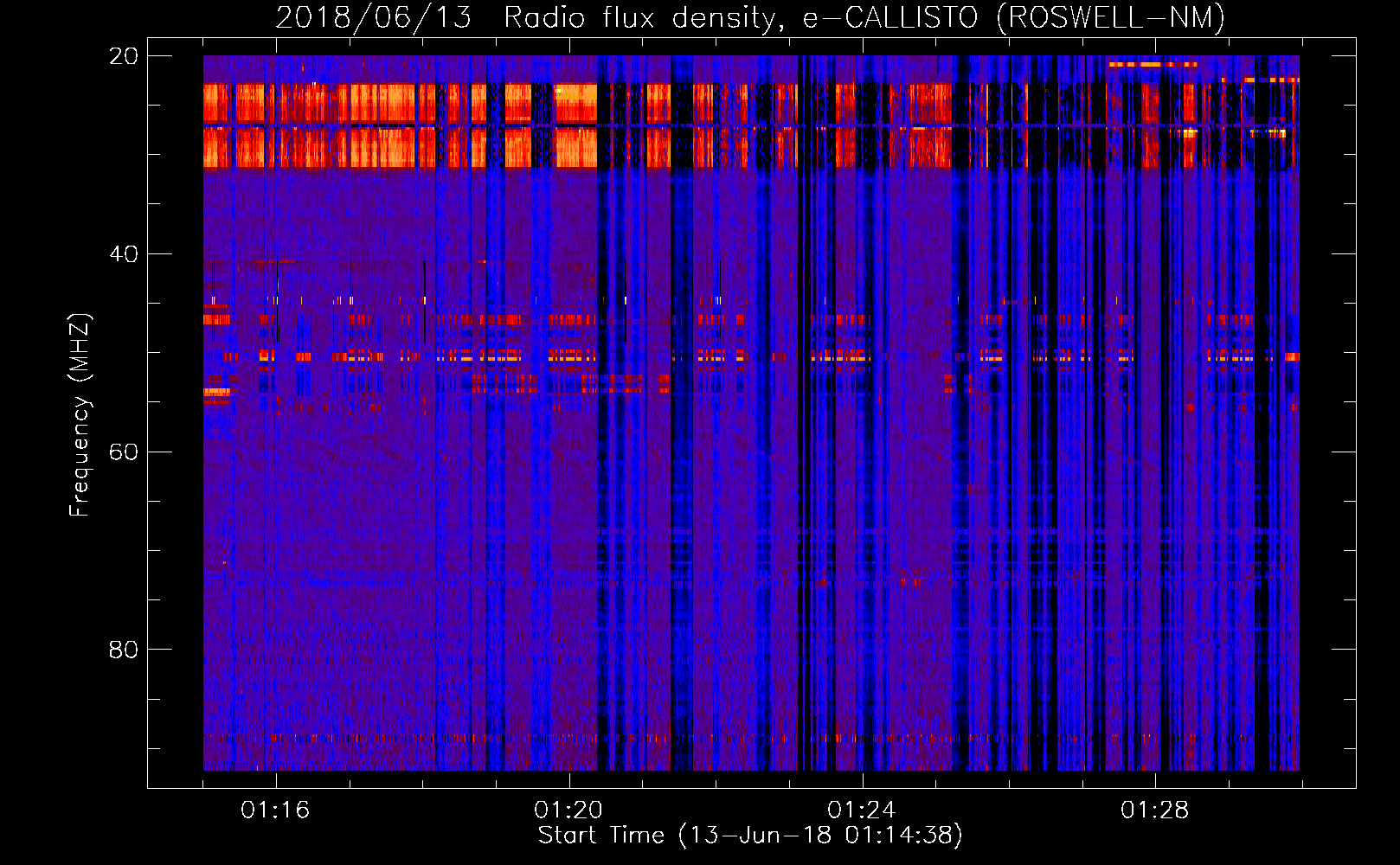The image size is (1400, 865).
Task: Click the y-axis tick label 80
Action: click(124, 650)
